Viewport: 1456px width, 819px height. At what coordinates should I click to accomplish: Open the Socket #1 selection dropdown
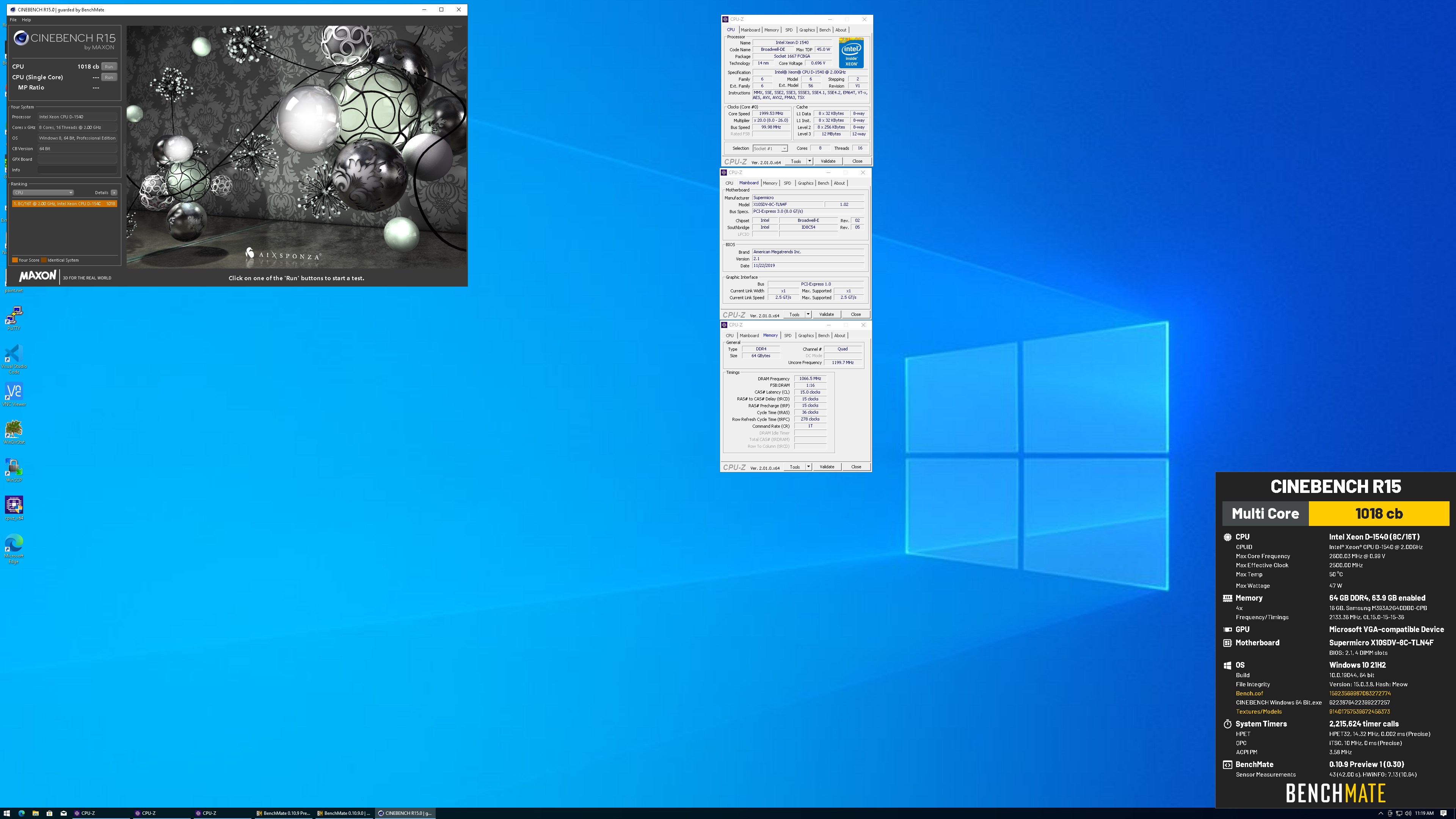pyautogui.click(x=770, y=149)
